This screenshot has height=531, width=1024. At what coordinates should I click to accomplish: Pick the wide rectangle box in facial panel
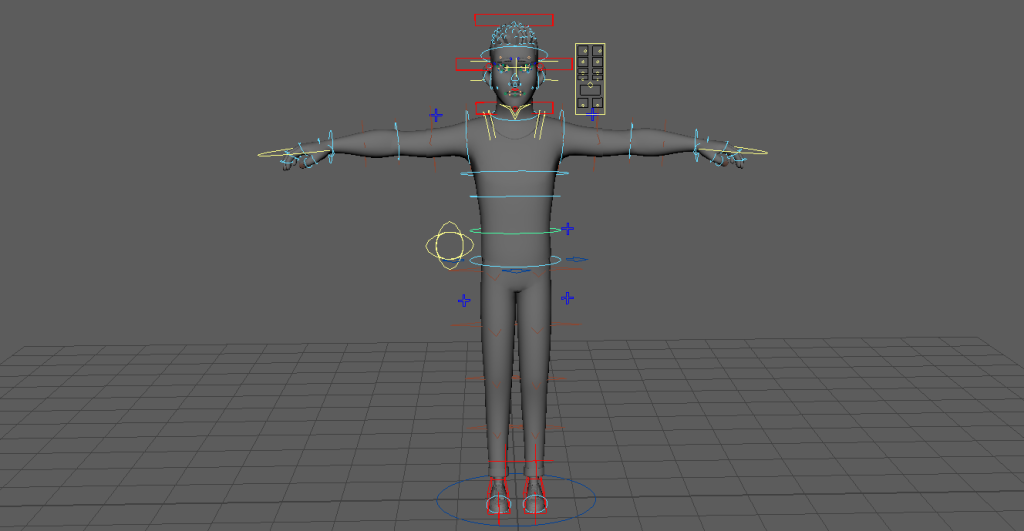tap(590, 89)
